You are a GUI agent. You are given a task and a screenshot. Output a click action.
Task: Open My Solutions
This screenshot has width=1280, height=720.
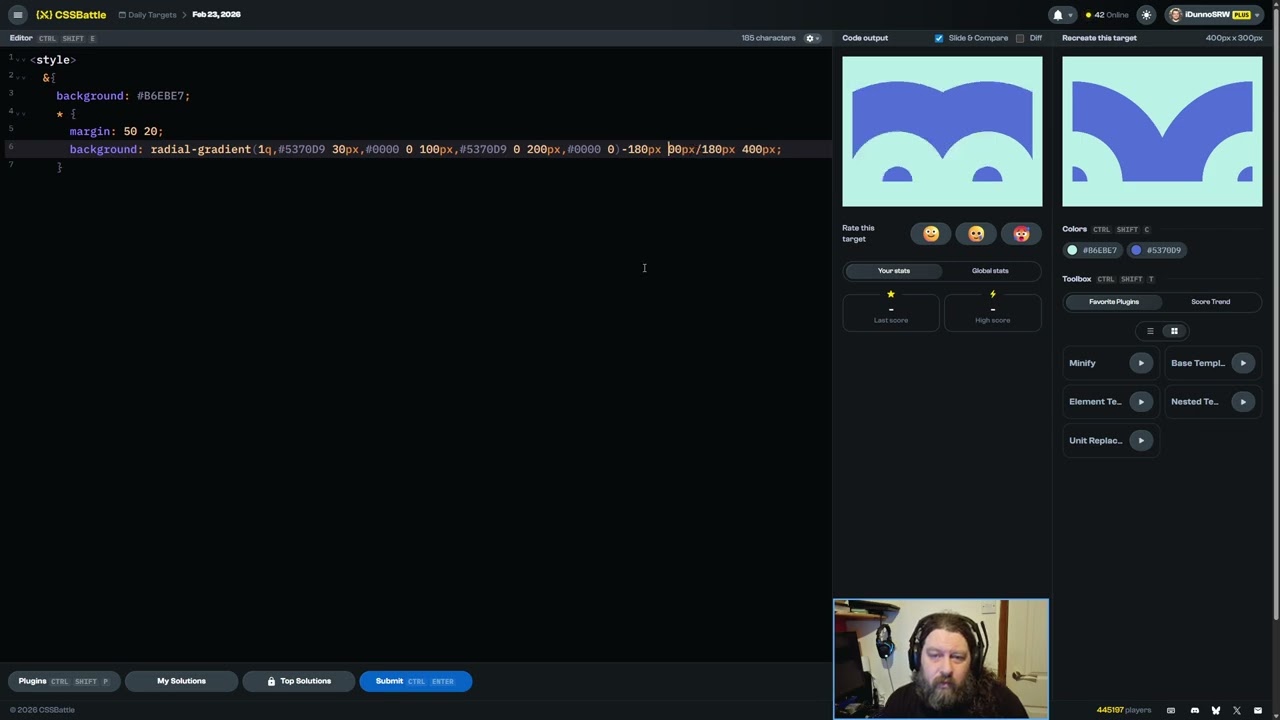(181, 681)
